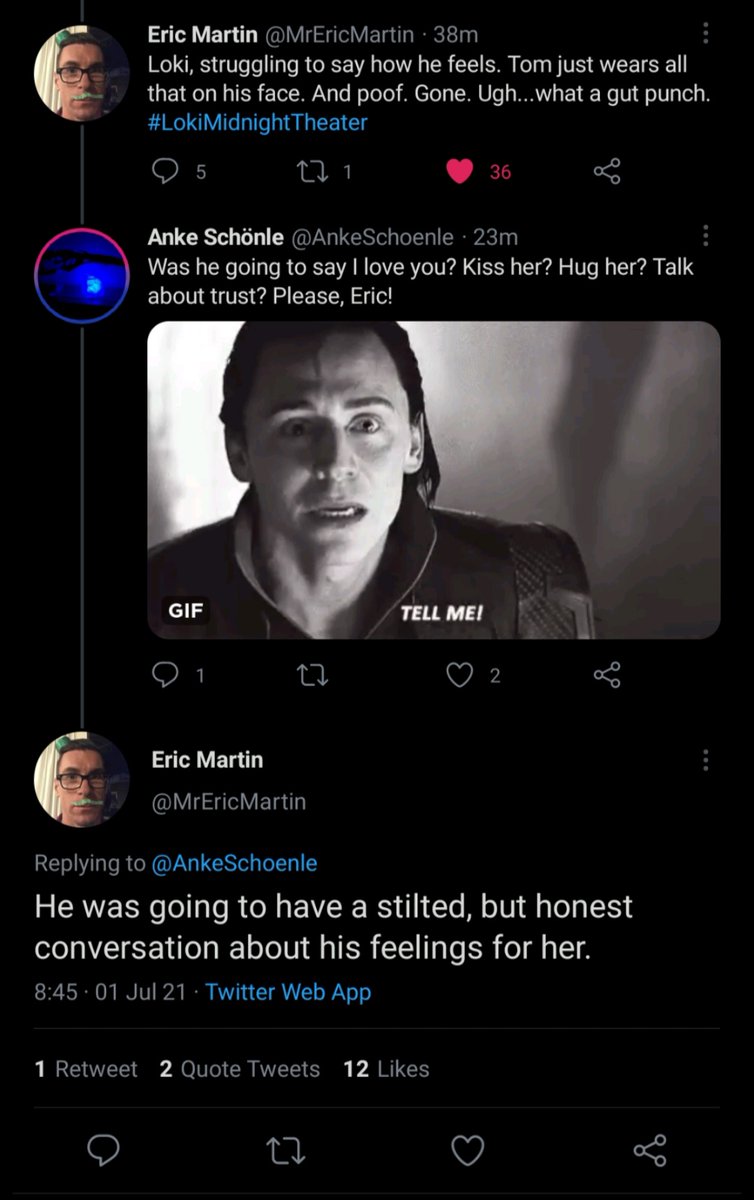This screenshot has height=1200, width=754.
Task: Unlike the top tweet with 36 likes
Action: tap(459, 172)
